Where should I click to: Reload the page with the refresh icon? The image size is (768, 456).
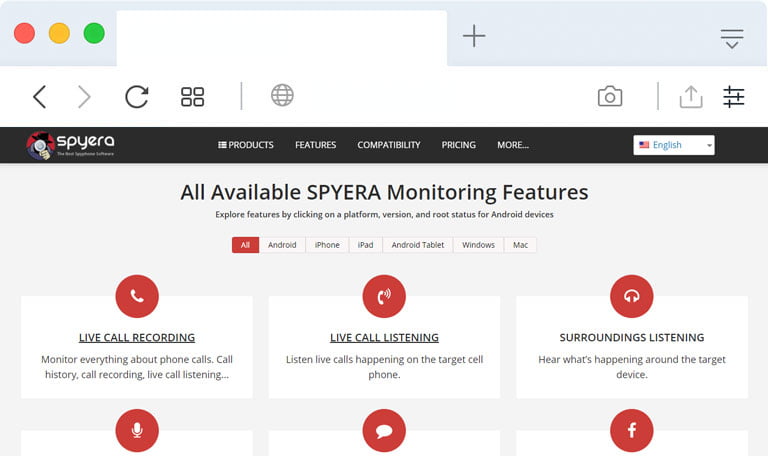coord(137,96)
